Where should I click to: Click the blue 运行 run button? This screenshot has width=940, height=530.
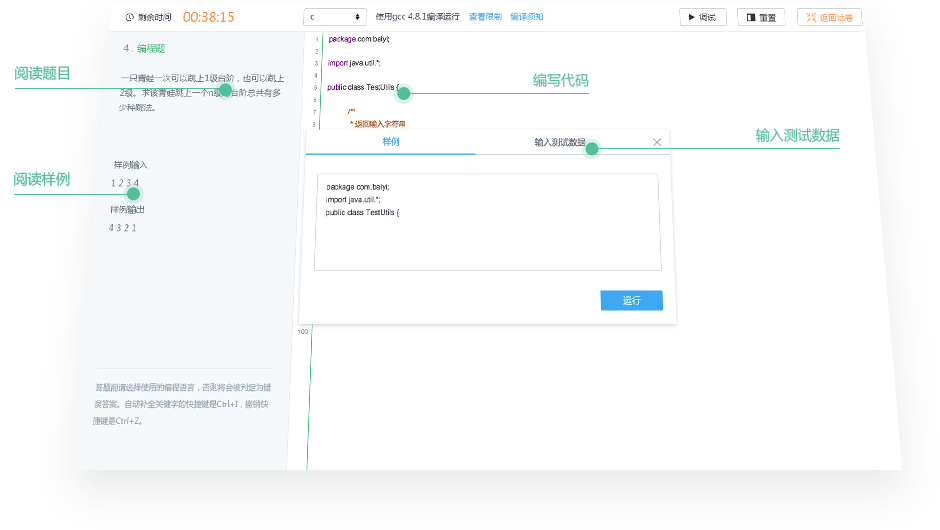click(x=631, y=300)
